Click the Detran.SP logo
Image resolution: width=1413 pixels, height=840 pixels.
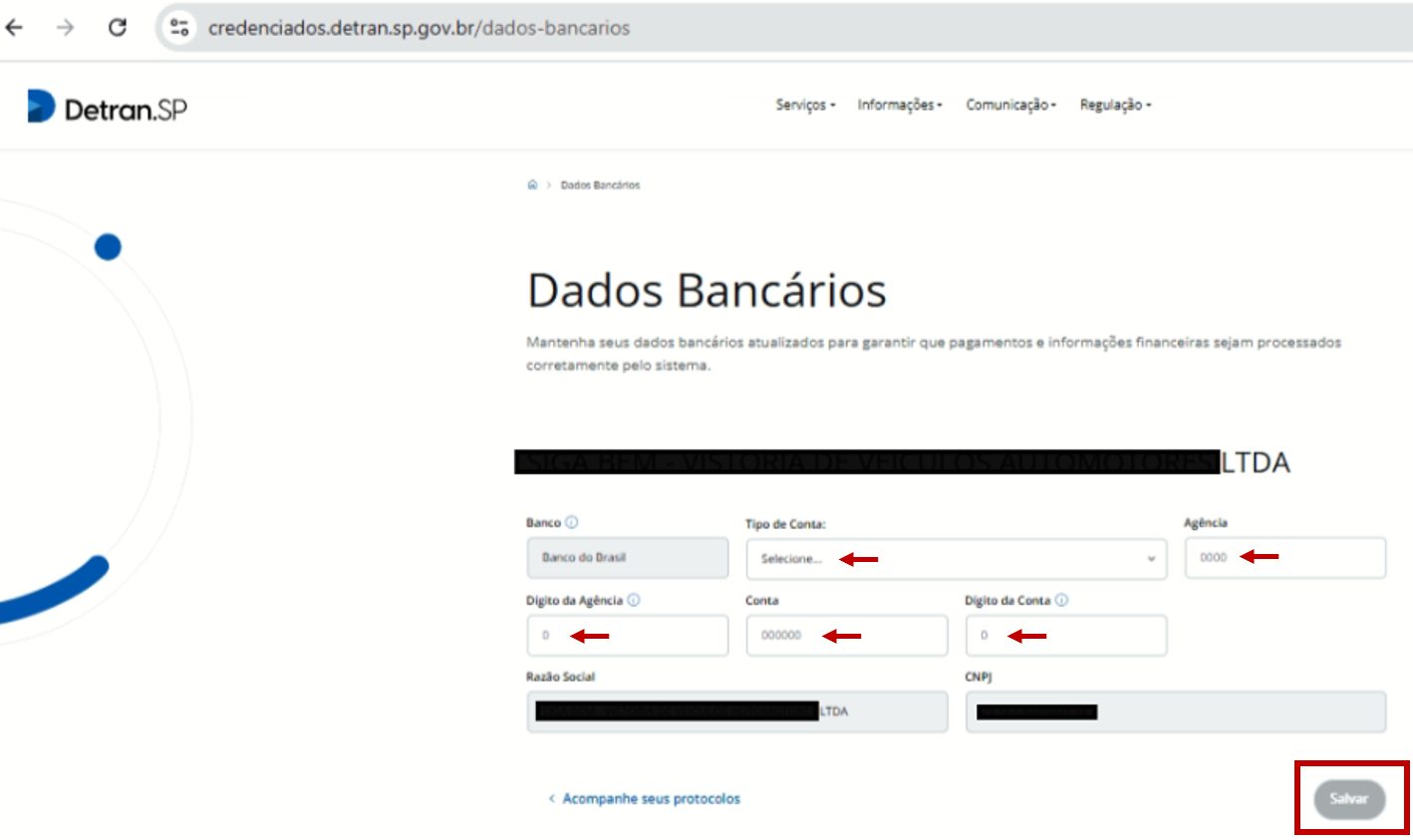108,108
